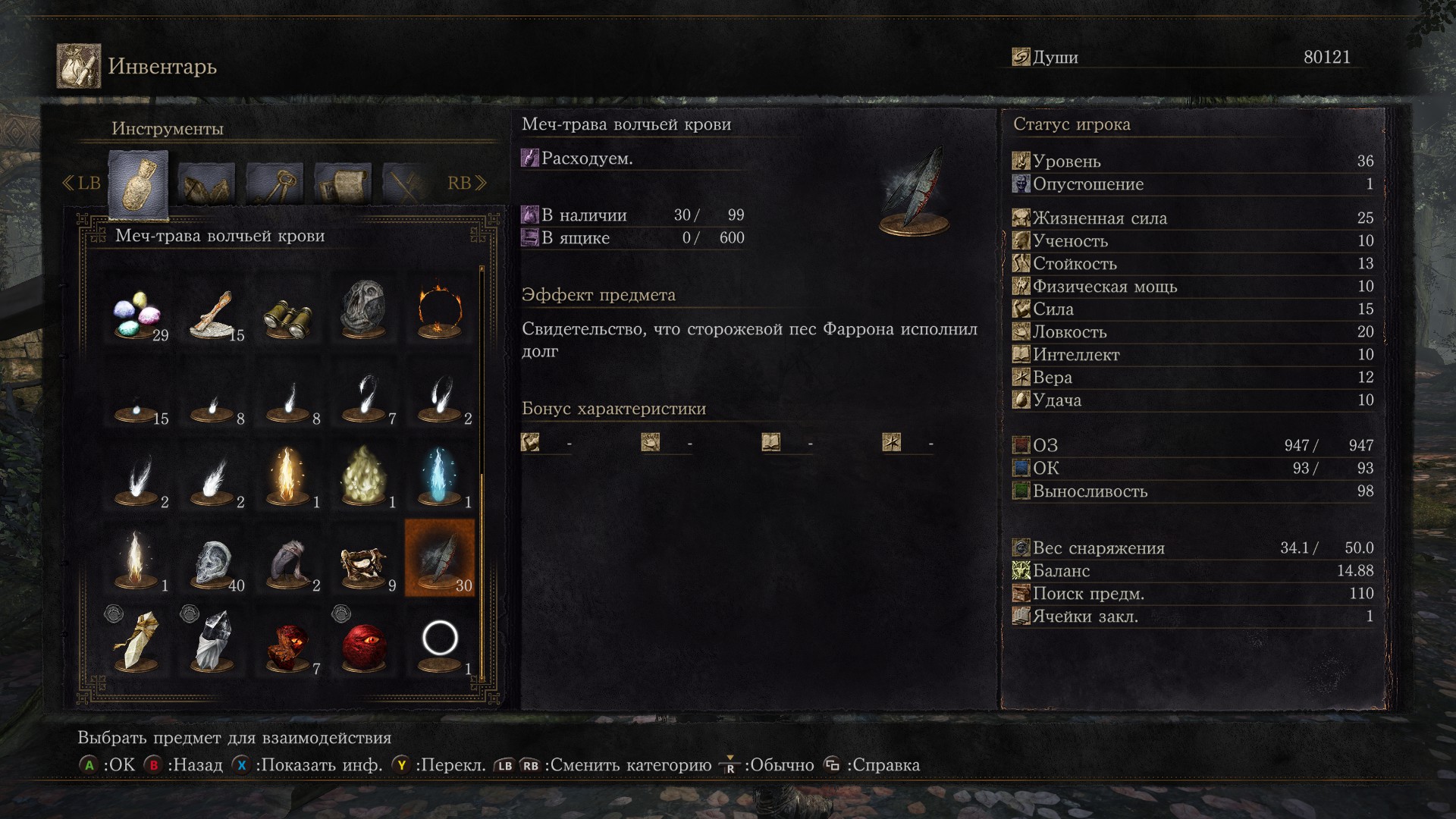Select the skull item with count 40
This screenshot has width=1456, height=819.
point(212,562)
